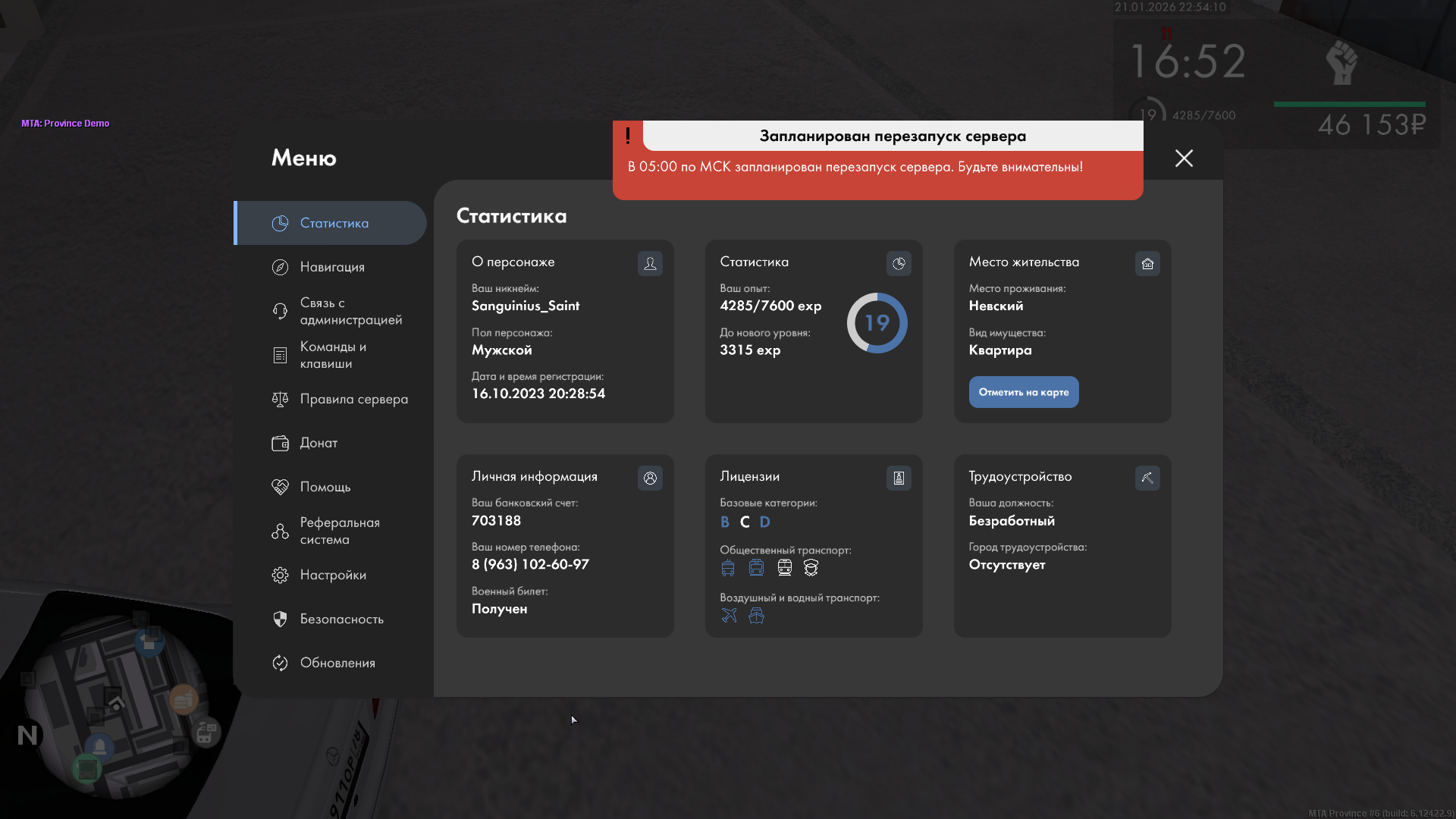The image size is (1456, 819).
Task: Click the level 19 circular progress ring
Action: [877, 323]
